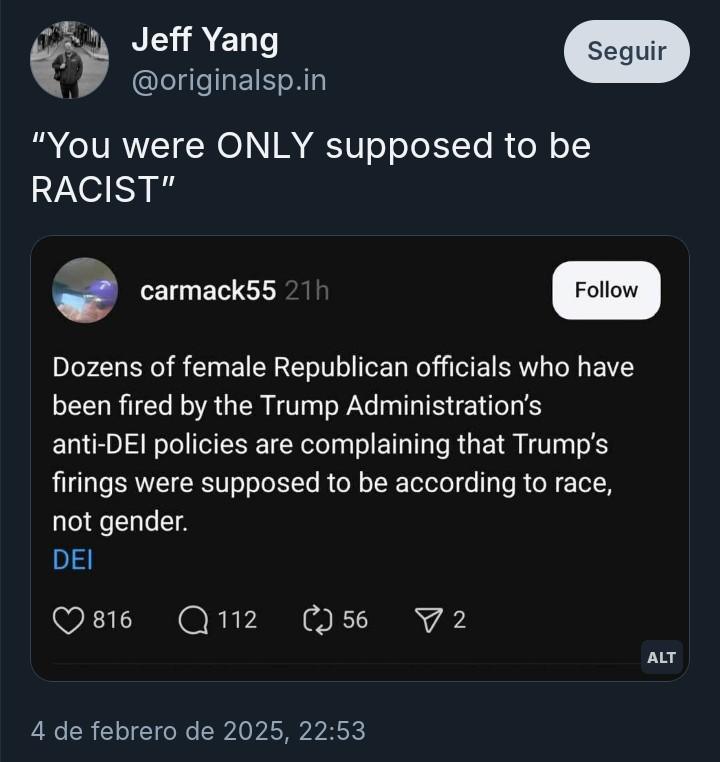Open the @originalsp.in handle link
The width and height of the screenshot is (720, 762).
(x=229, y=81)
